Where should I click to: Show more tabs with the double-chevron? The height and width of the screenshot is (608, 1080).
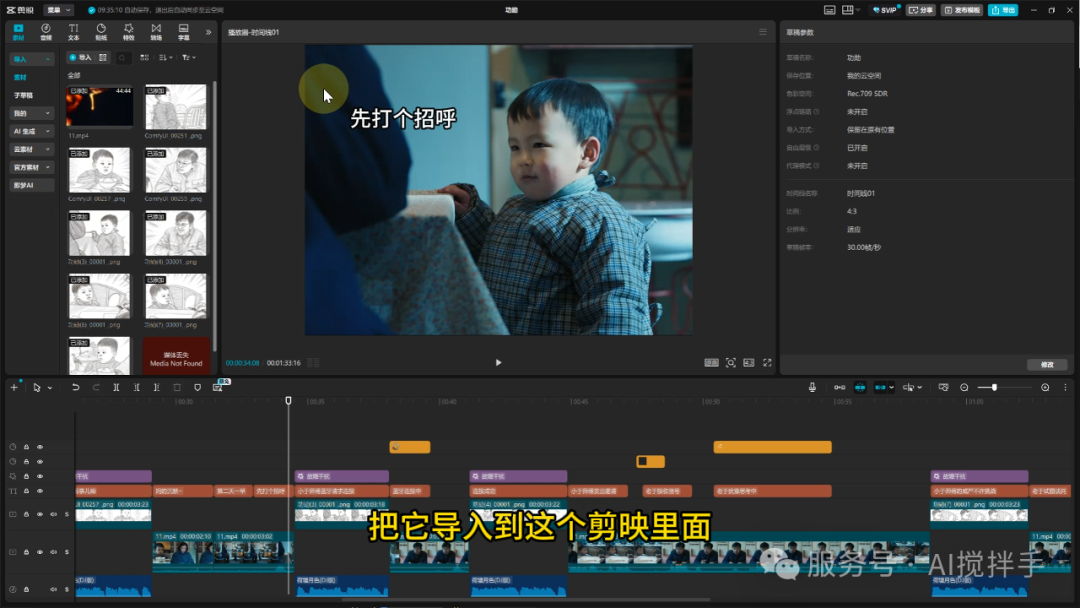click(x=208, y=32)
